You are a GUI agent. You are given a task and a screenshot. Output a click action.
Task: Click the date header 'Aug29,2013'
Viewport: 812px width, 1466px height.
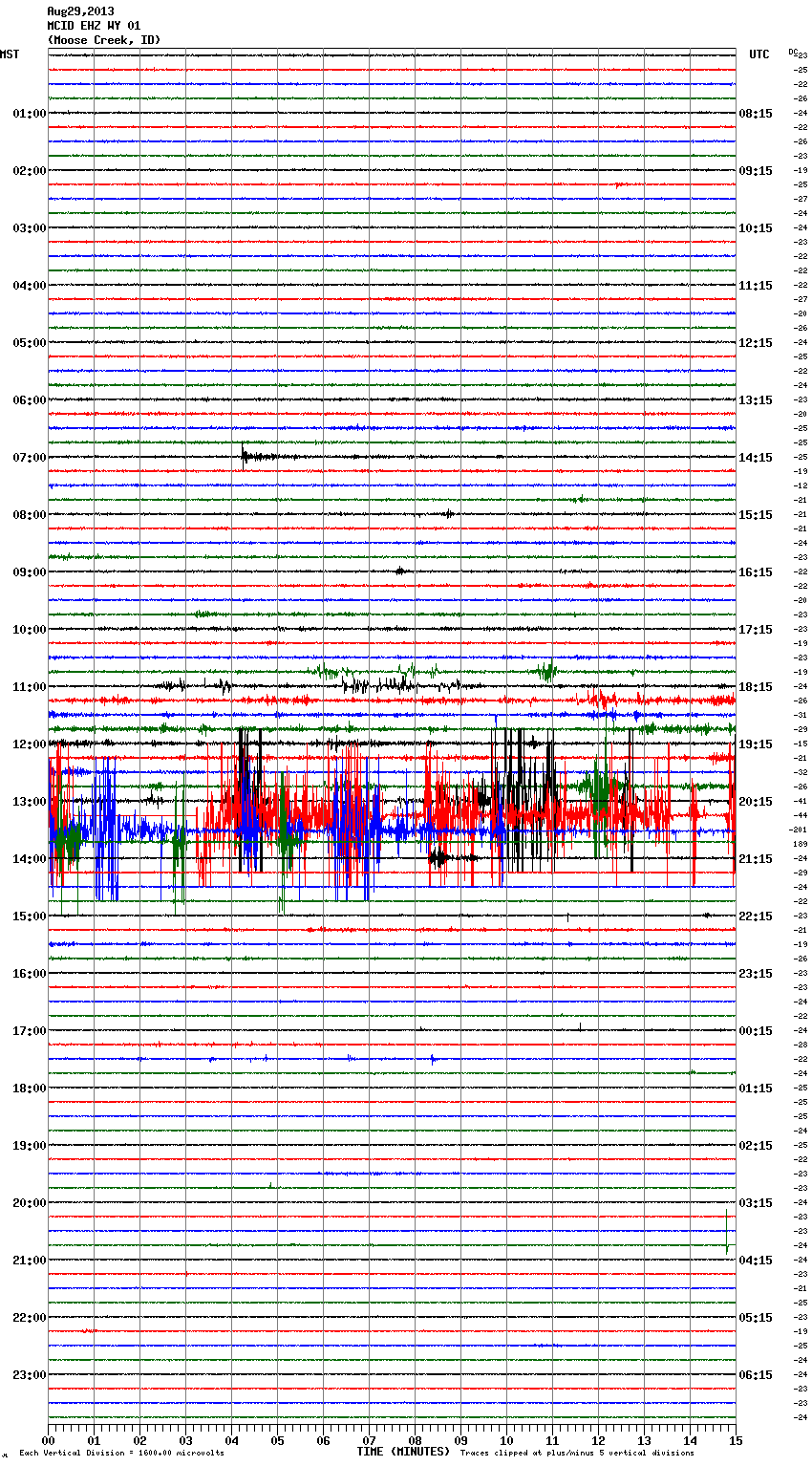coord(80,11)
